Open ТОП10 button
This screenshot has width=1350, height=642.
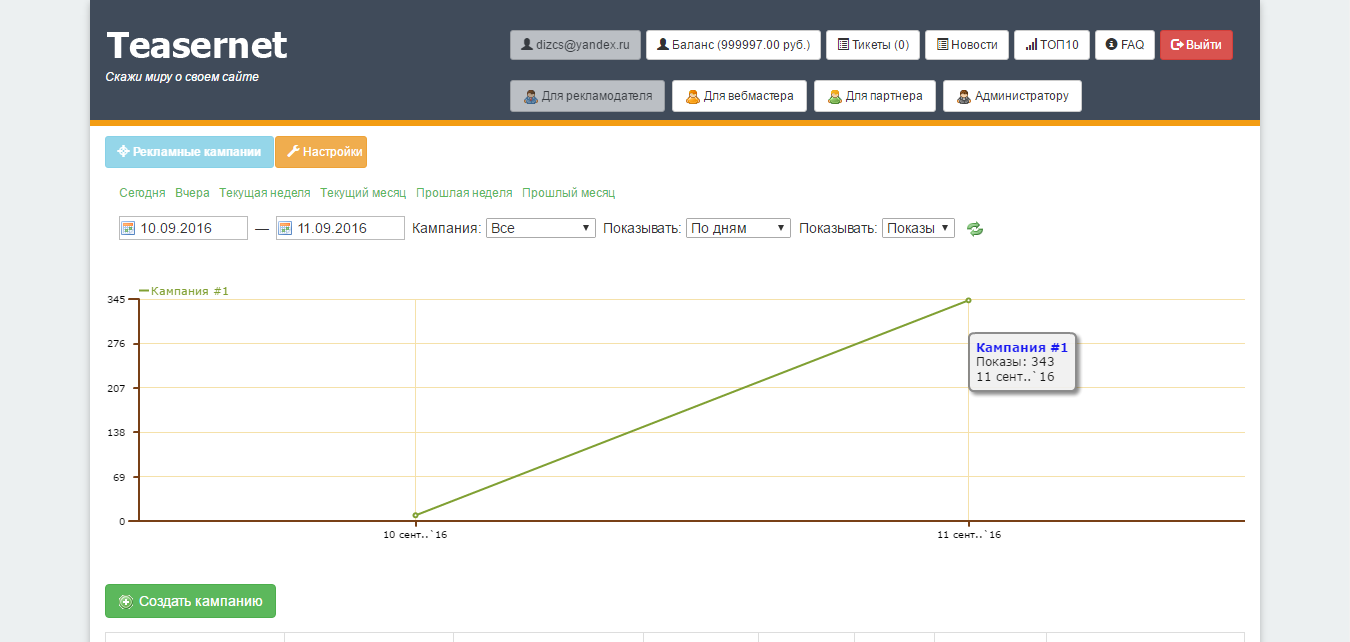(1052, 45)
